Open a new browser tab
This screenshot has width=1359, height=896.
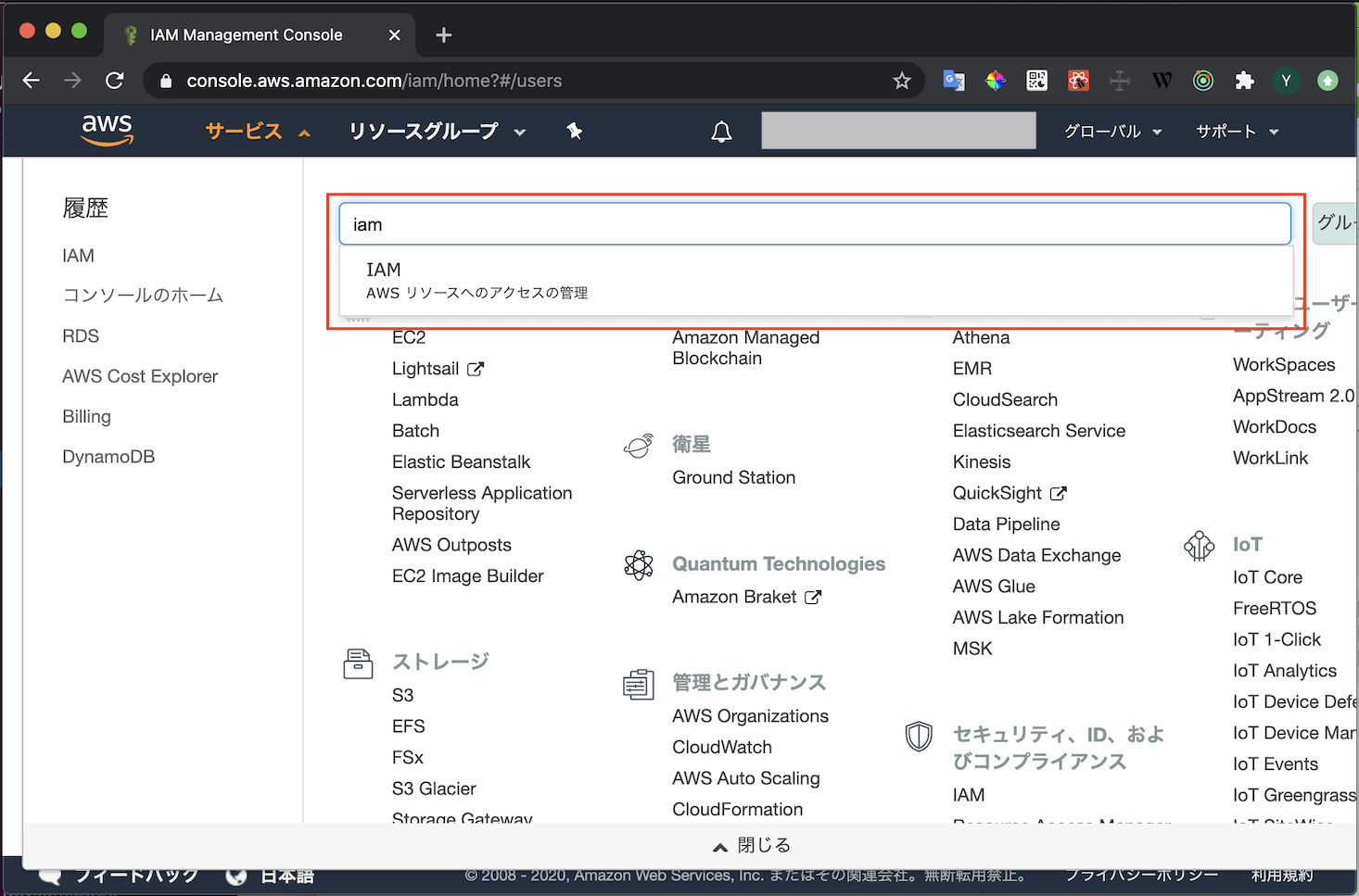(444, 35)
